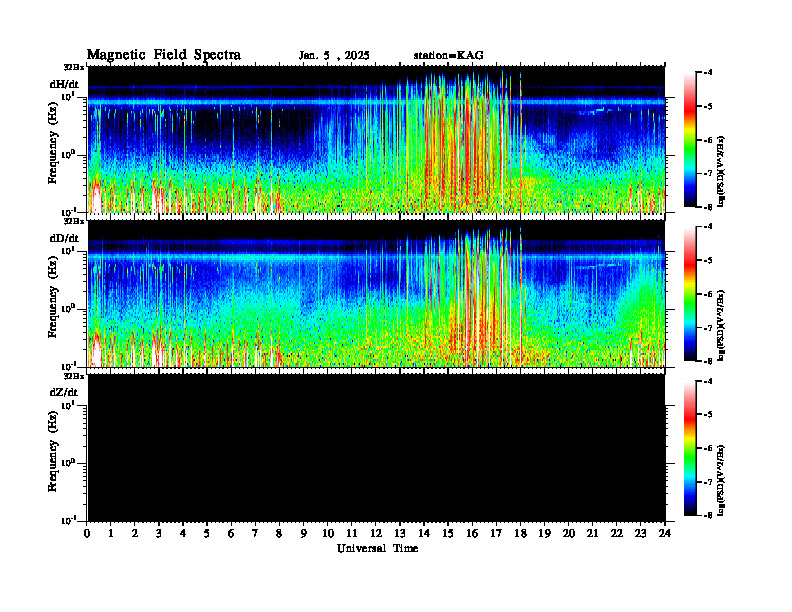Click the 'station=KAG' label
792x612 pixels.
coord(448,55)
